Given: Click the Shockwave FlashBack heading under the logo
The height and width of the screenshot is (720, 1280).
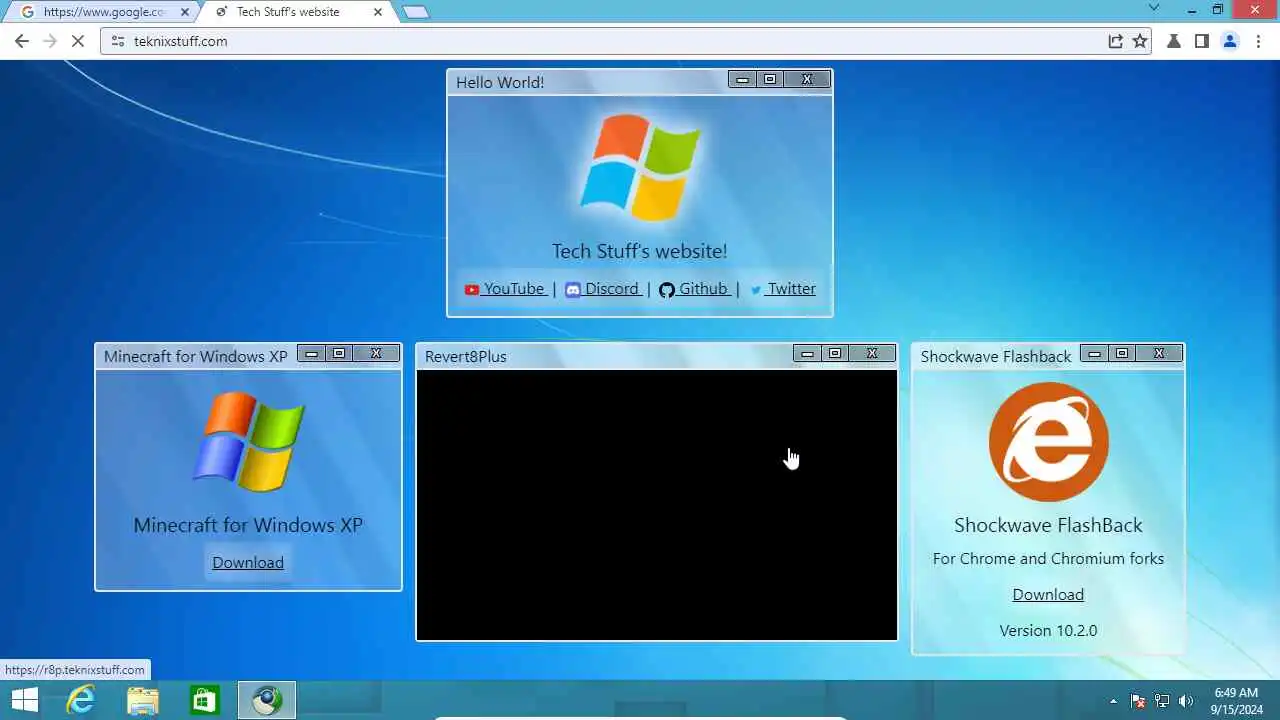Looking at the screenshot, I should (x=1048, y=525).
